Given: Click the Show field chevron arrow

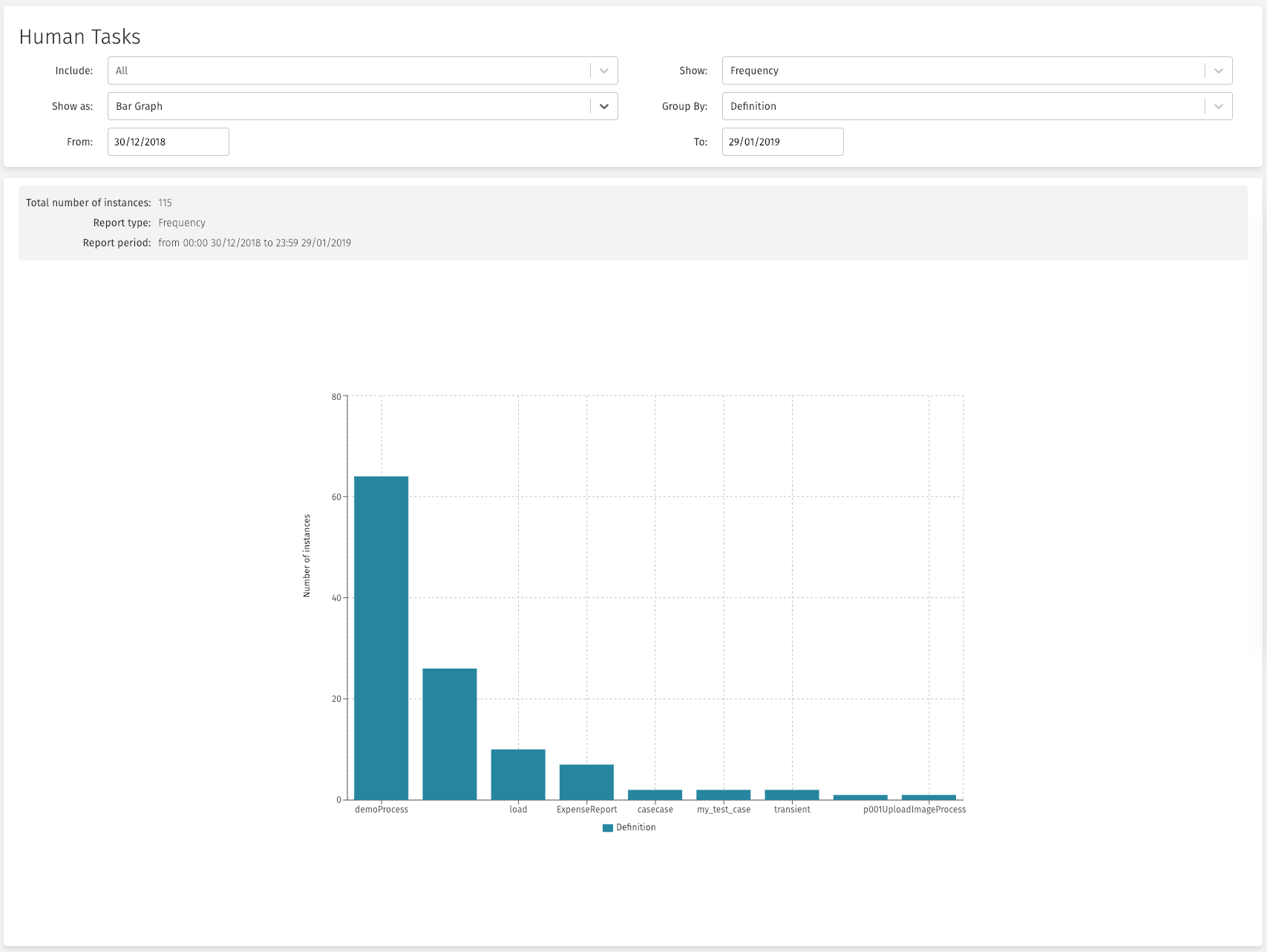Looking at the screenshot, I should point(1218,70).
